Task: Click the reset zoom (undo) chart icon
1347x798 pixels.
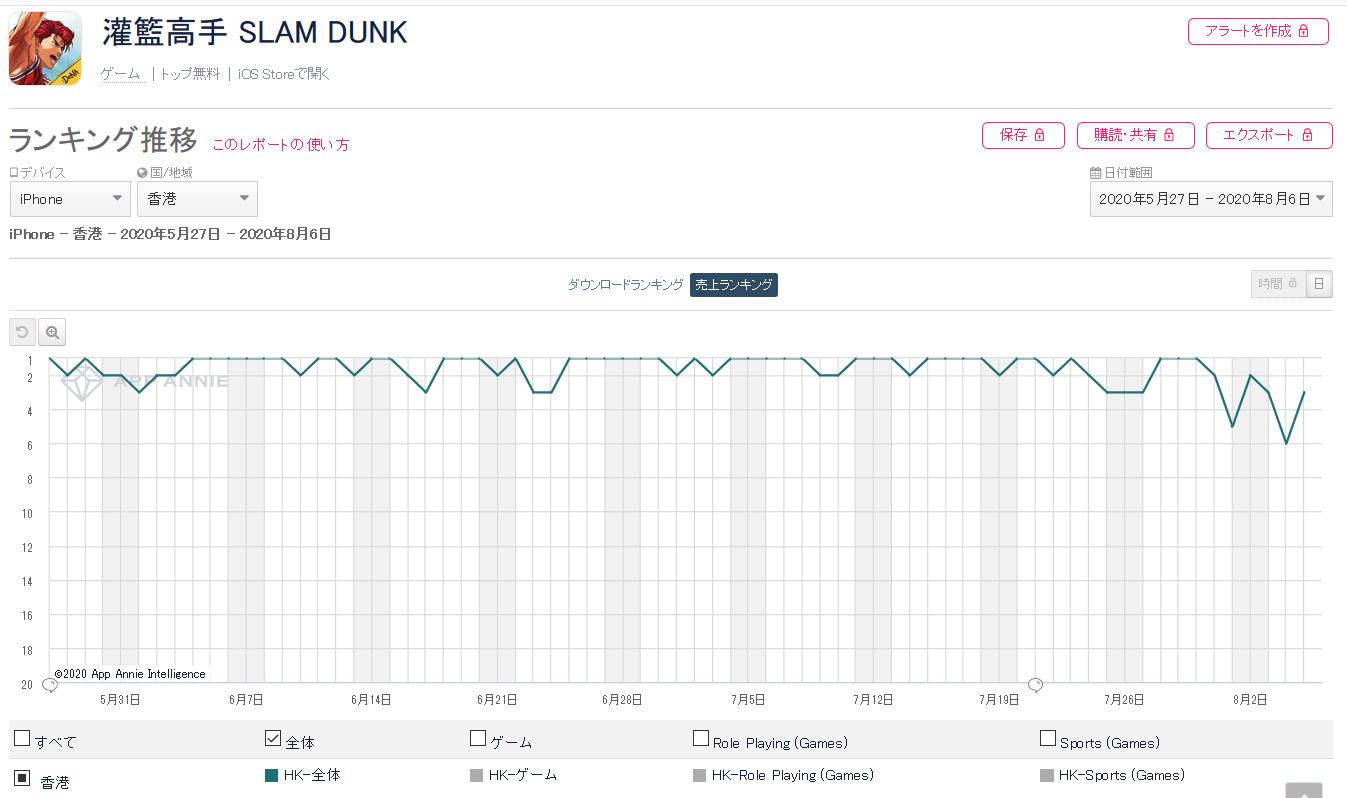Action: pyautogui.click(x=22, y=332)
